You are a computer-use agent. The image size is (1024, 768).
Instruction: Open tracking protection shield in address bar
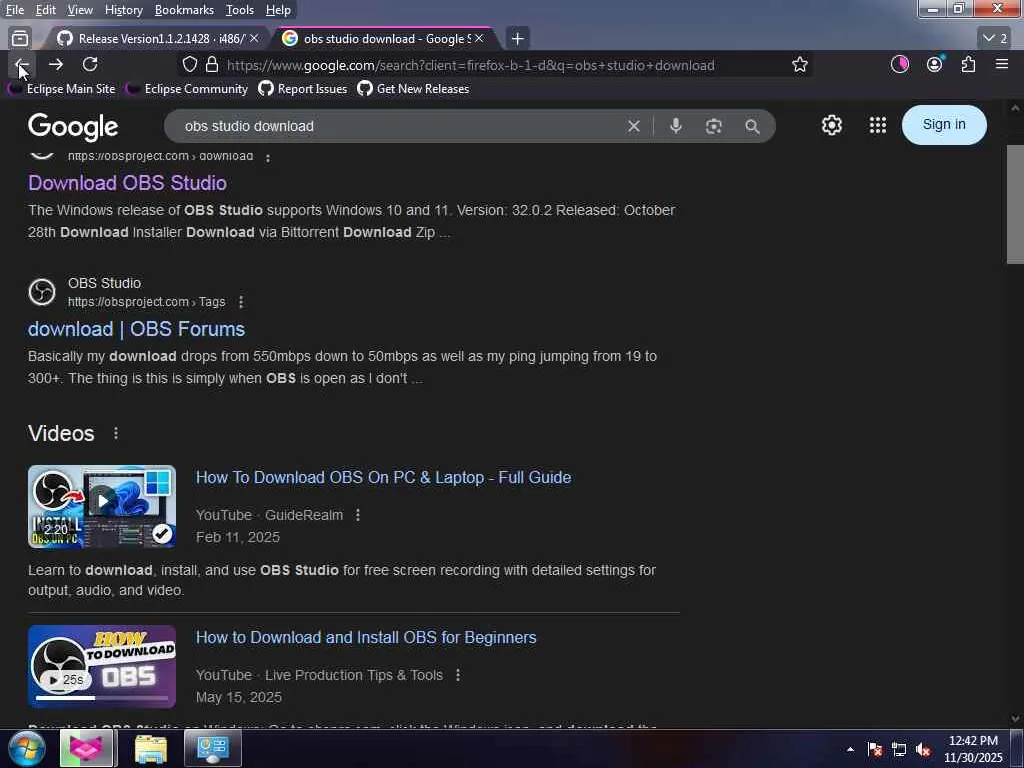189,65
